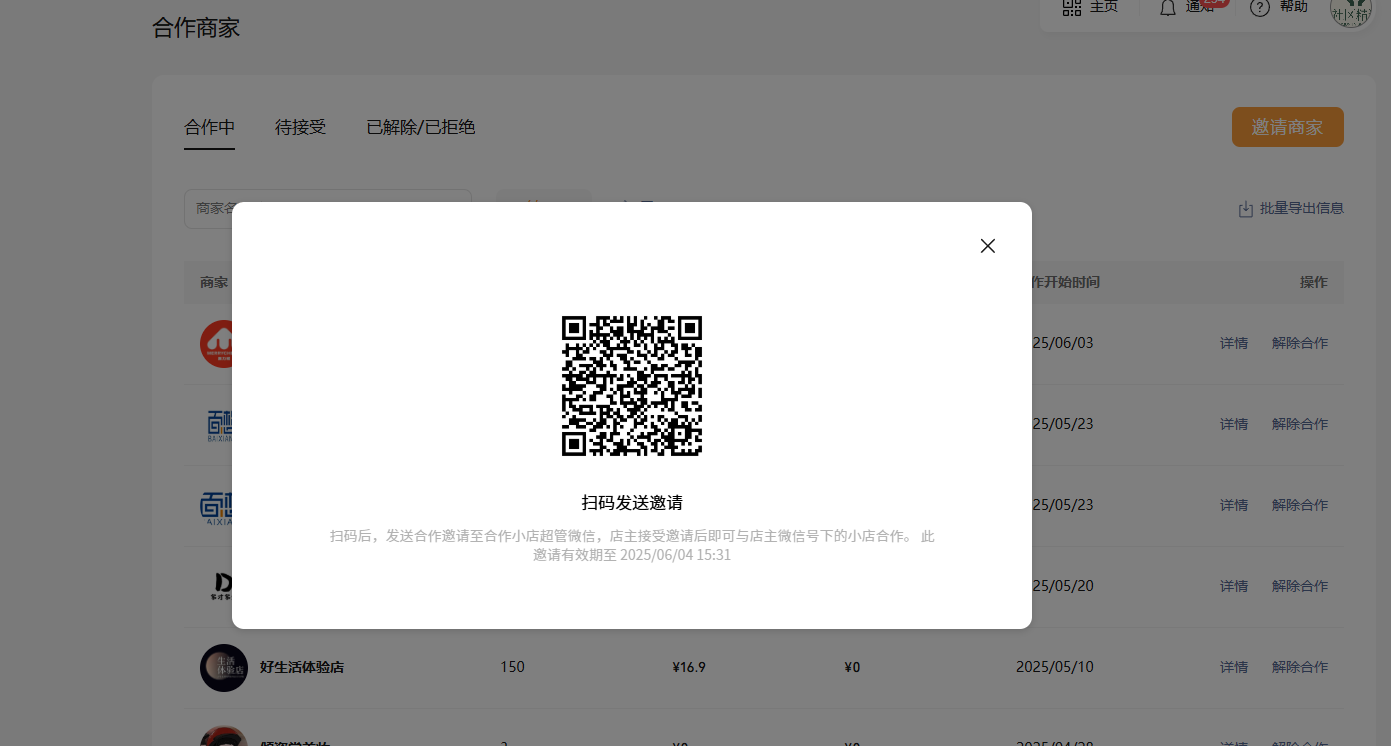
Task: Click the 批量导出信息 export icon
Action: pos(1246,209)
